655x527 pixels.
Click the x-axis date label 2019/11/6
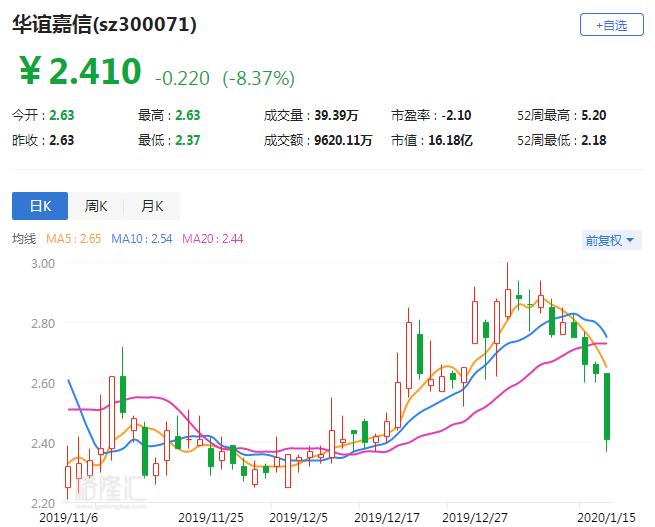(69, 517)
